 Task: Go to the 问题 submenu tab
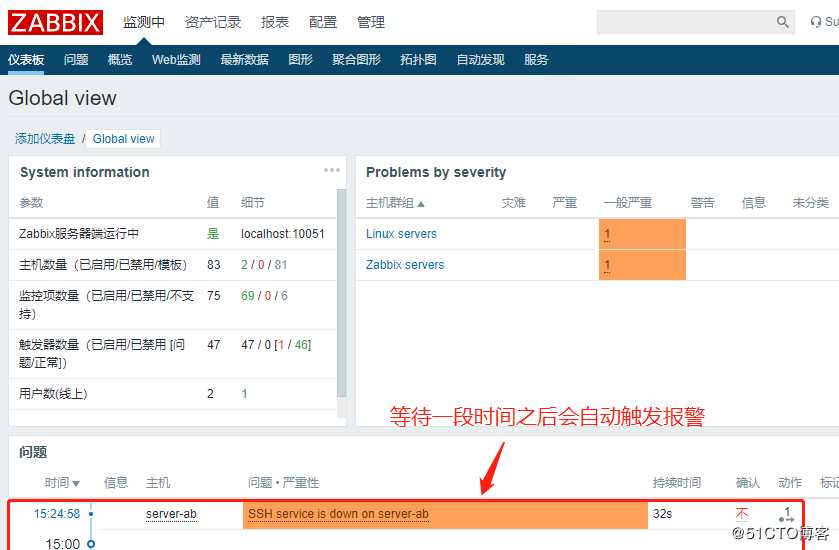[x=76, y=60]
